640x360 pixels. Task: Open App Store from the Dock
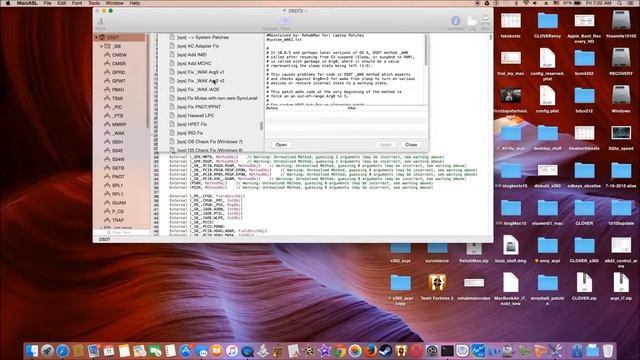[x=186, y=351]
